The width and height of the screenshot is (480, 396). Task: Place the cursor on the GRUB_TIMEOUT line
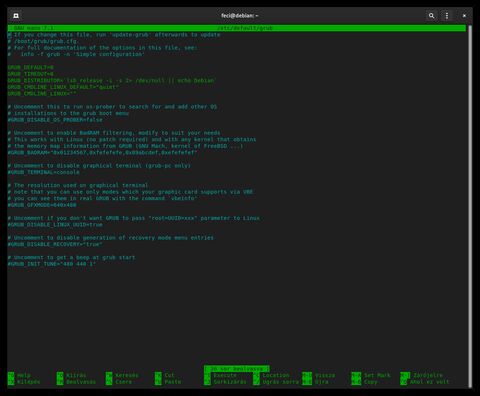[x=30, y=74]
